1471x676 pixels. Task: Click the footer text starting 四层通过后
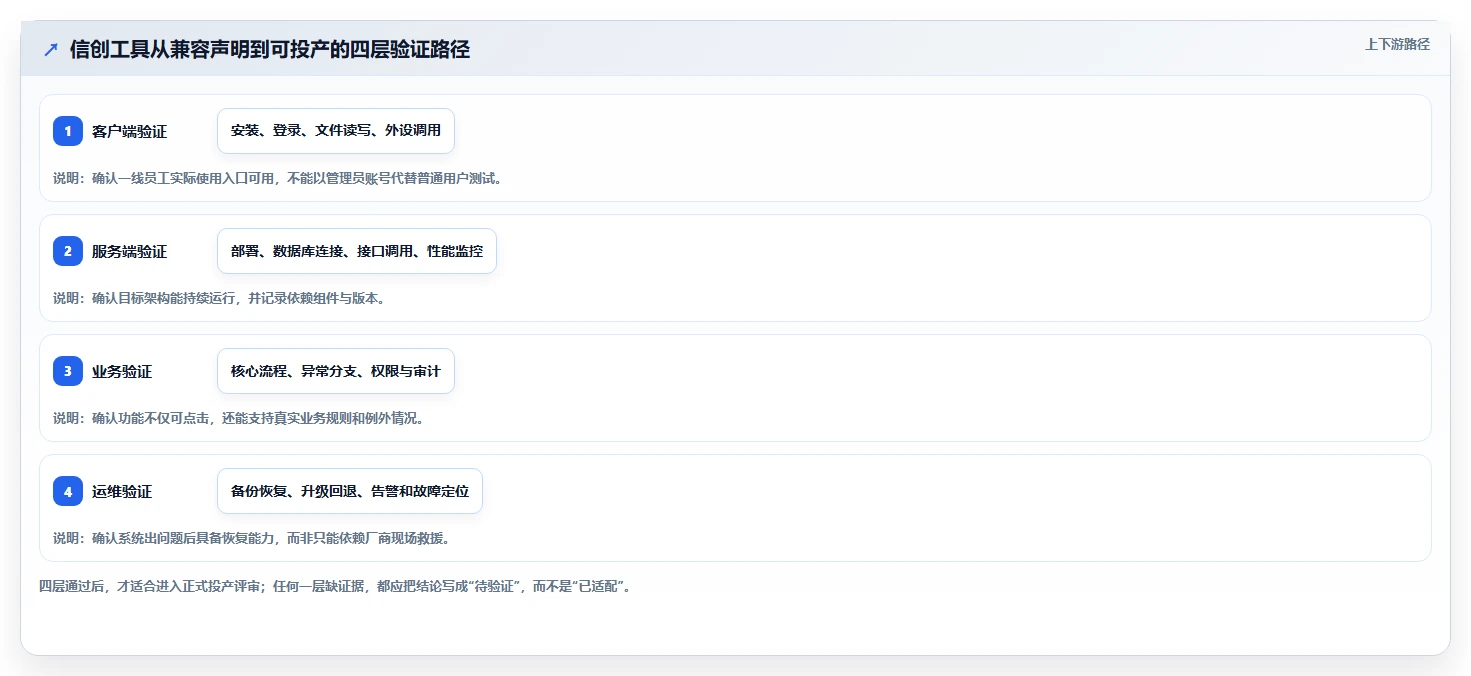click(335, 586)
